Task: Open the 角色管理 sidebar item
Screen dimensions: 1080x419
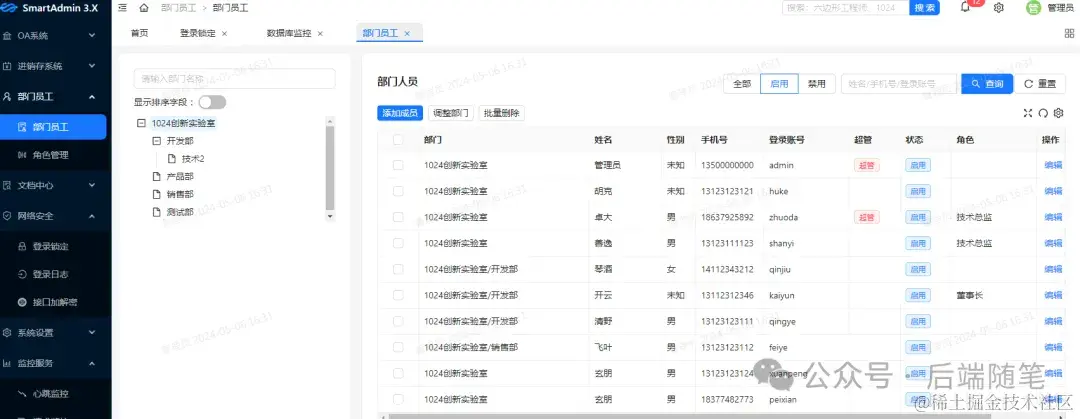Action: pyautogui.click(x=53, y=155)
